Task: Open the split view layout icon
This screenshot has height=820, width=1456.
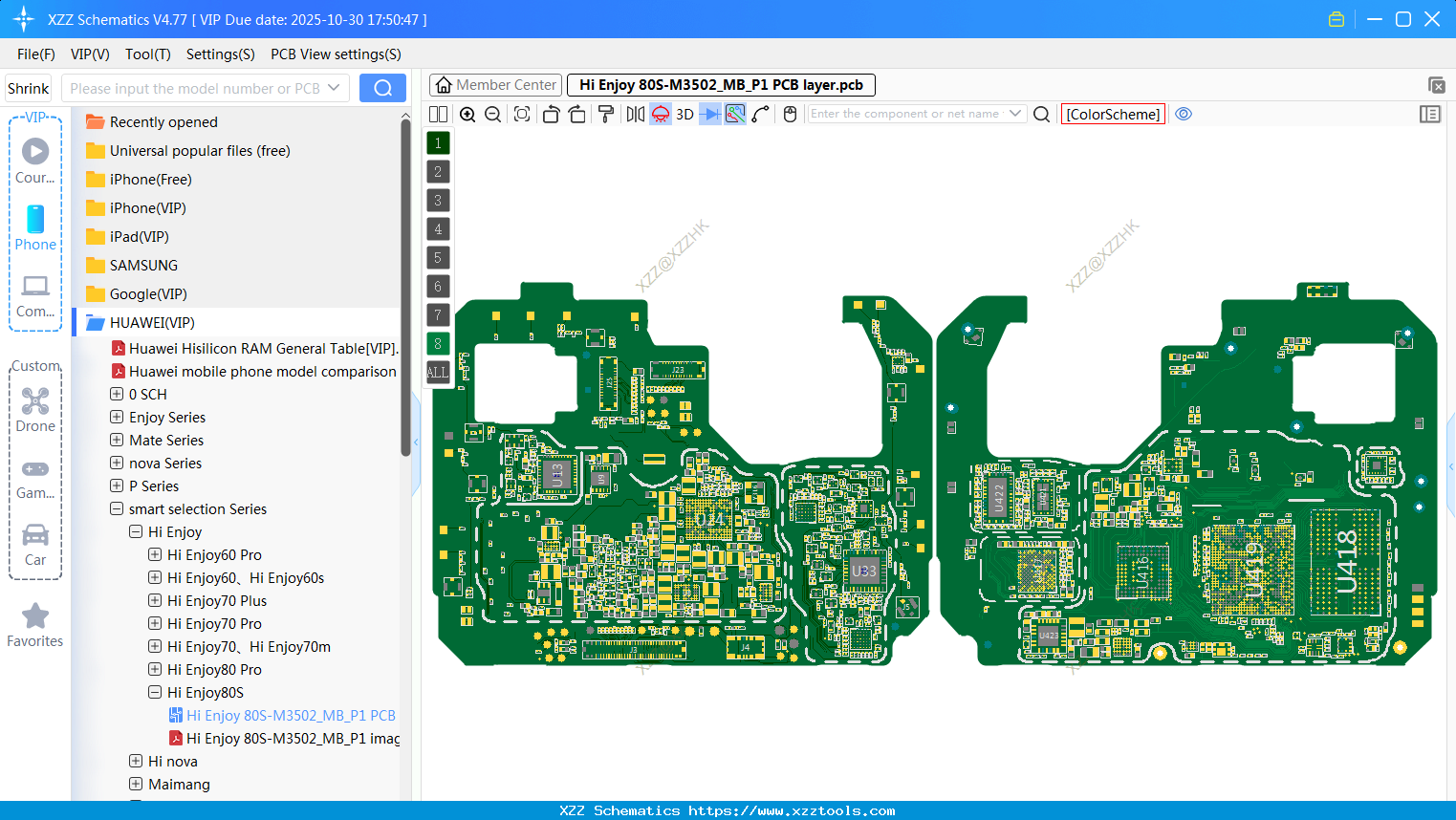Action: [x=438, y=115]
